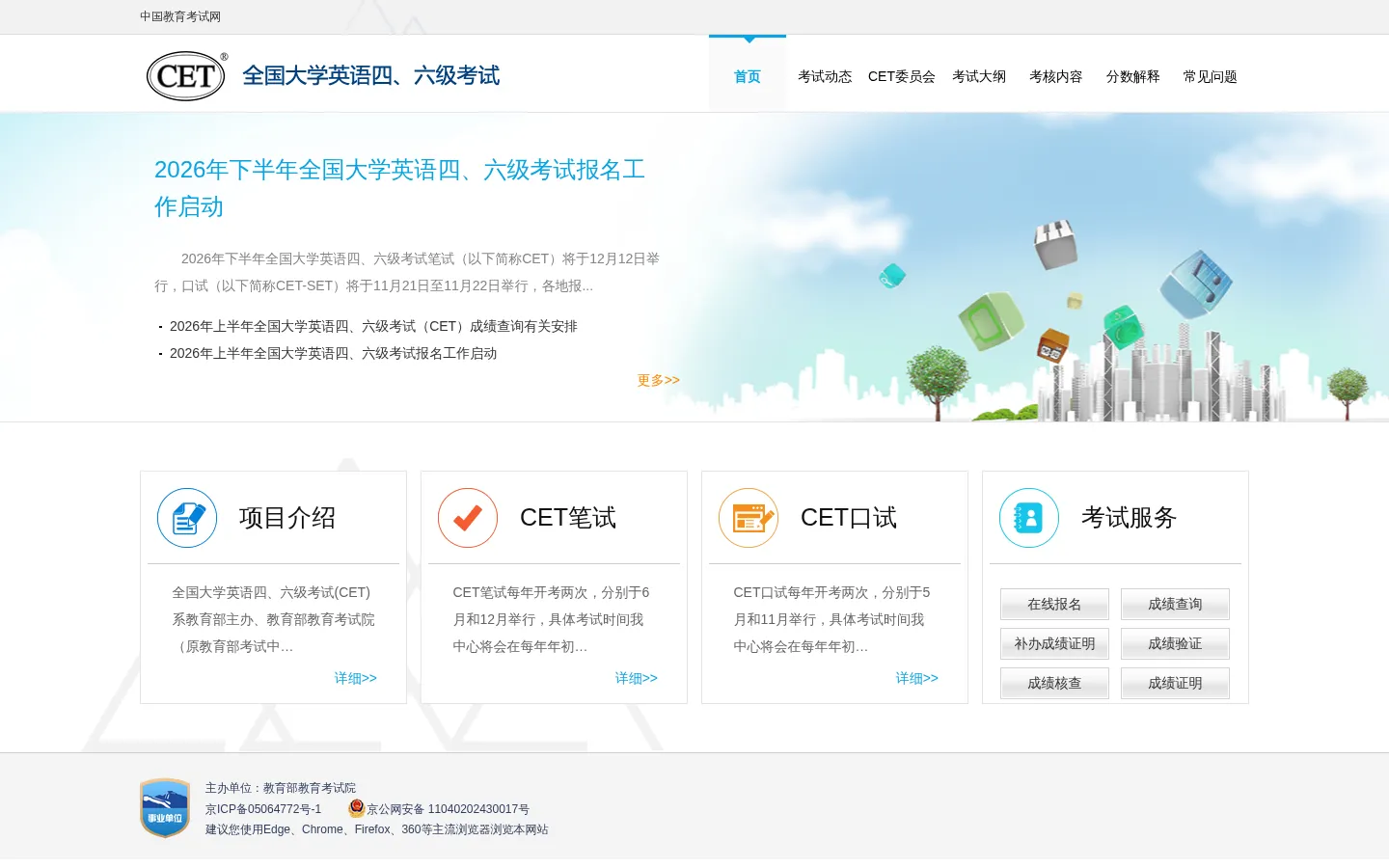Click the CET笔试 red checkmark icon
Viewport: 1389px width, 868px height.
click(468, 518)
